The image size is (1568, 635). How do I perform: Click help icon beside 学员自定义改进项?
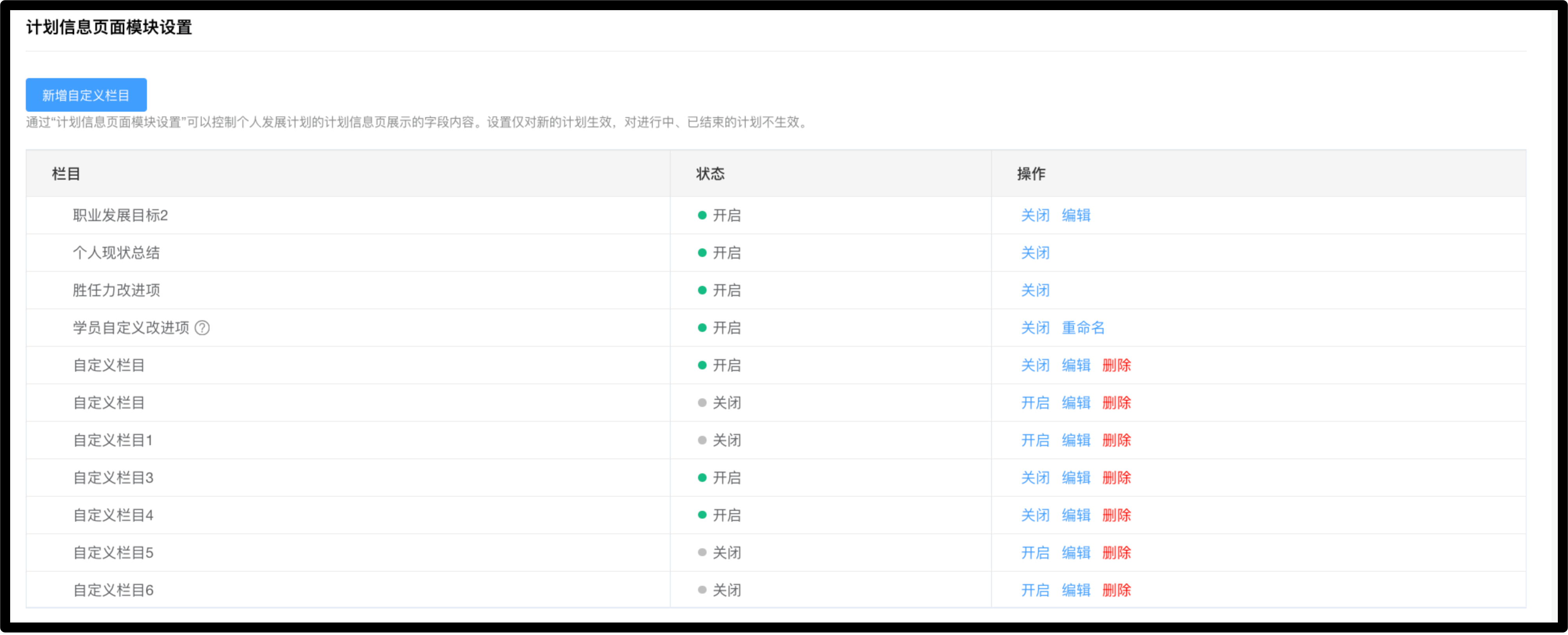point(202,328)
